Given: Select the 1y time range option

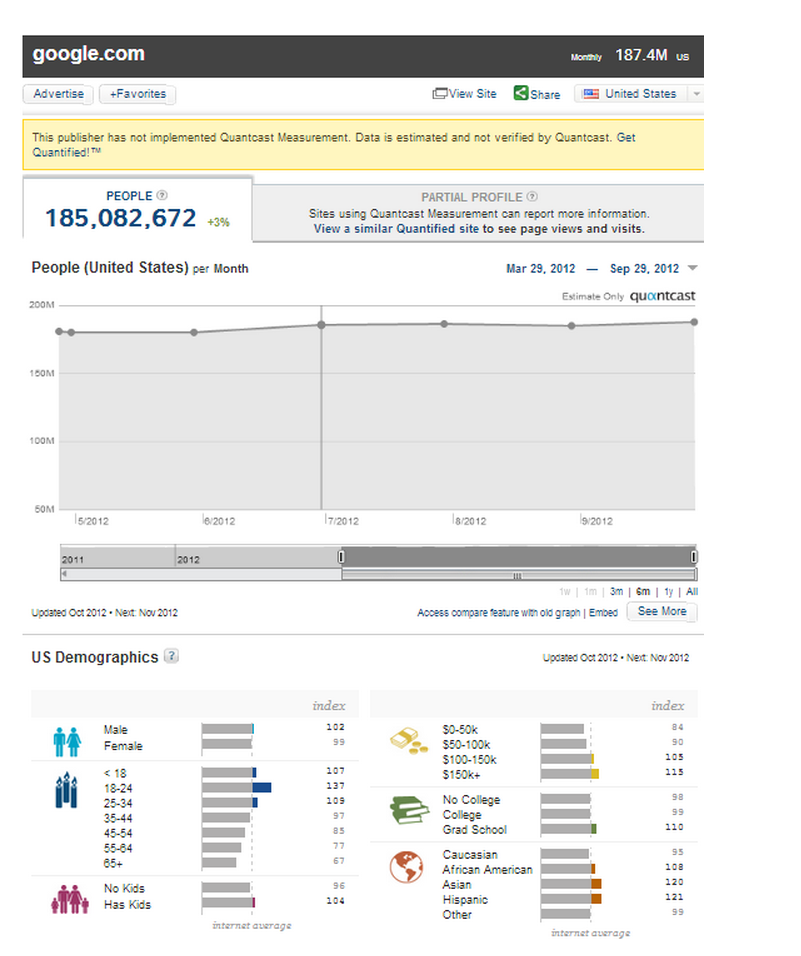Looking at the screenshot, I should point(668,592).
